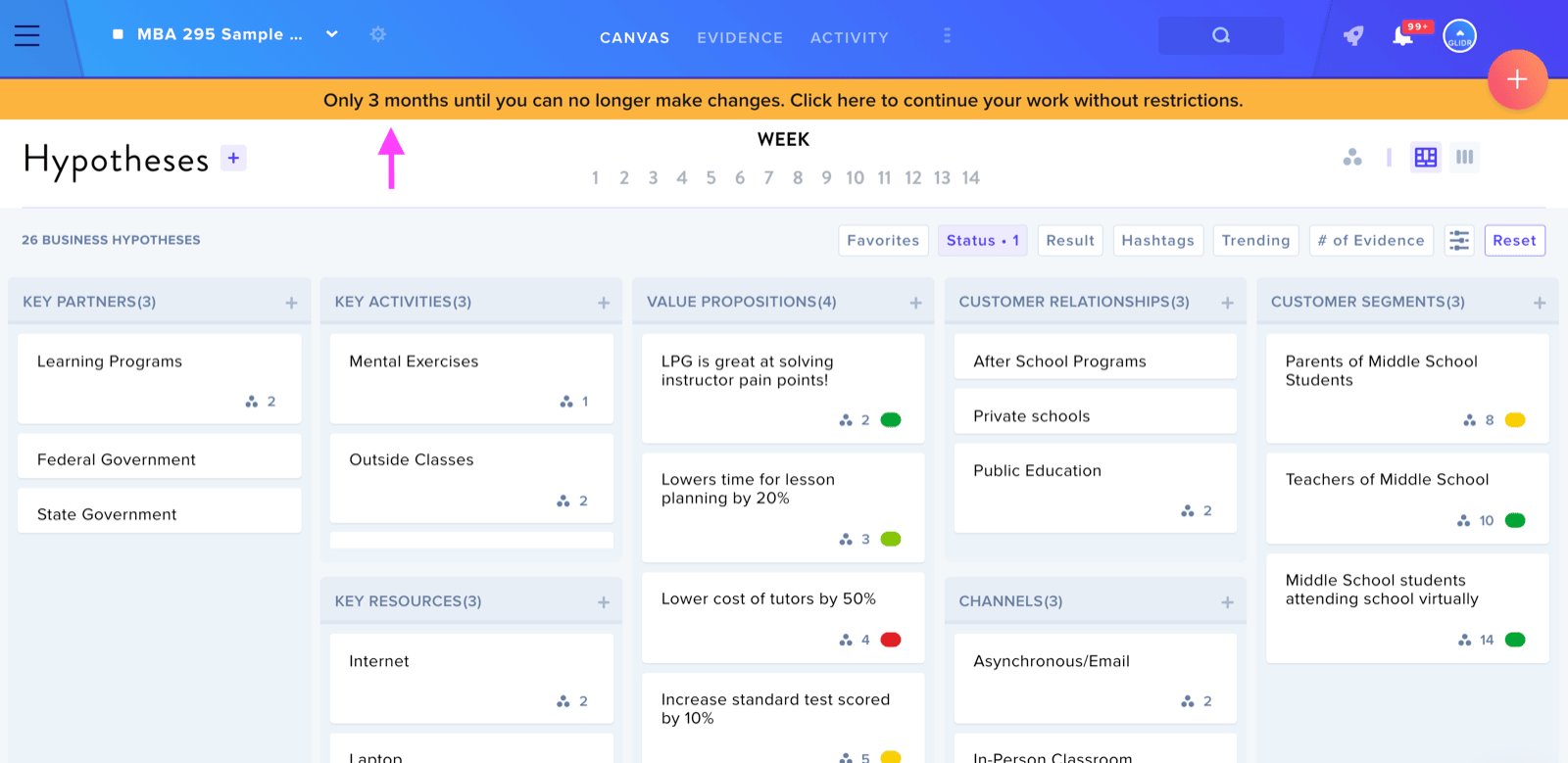Viewport: 1568px width, 763px height.
Task: Switch to grid canvas view
Action: point(1426,157)
